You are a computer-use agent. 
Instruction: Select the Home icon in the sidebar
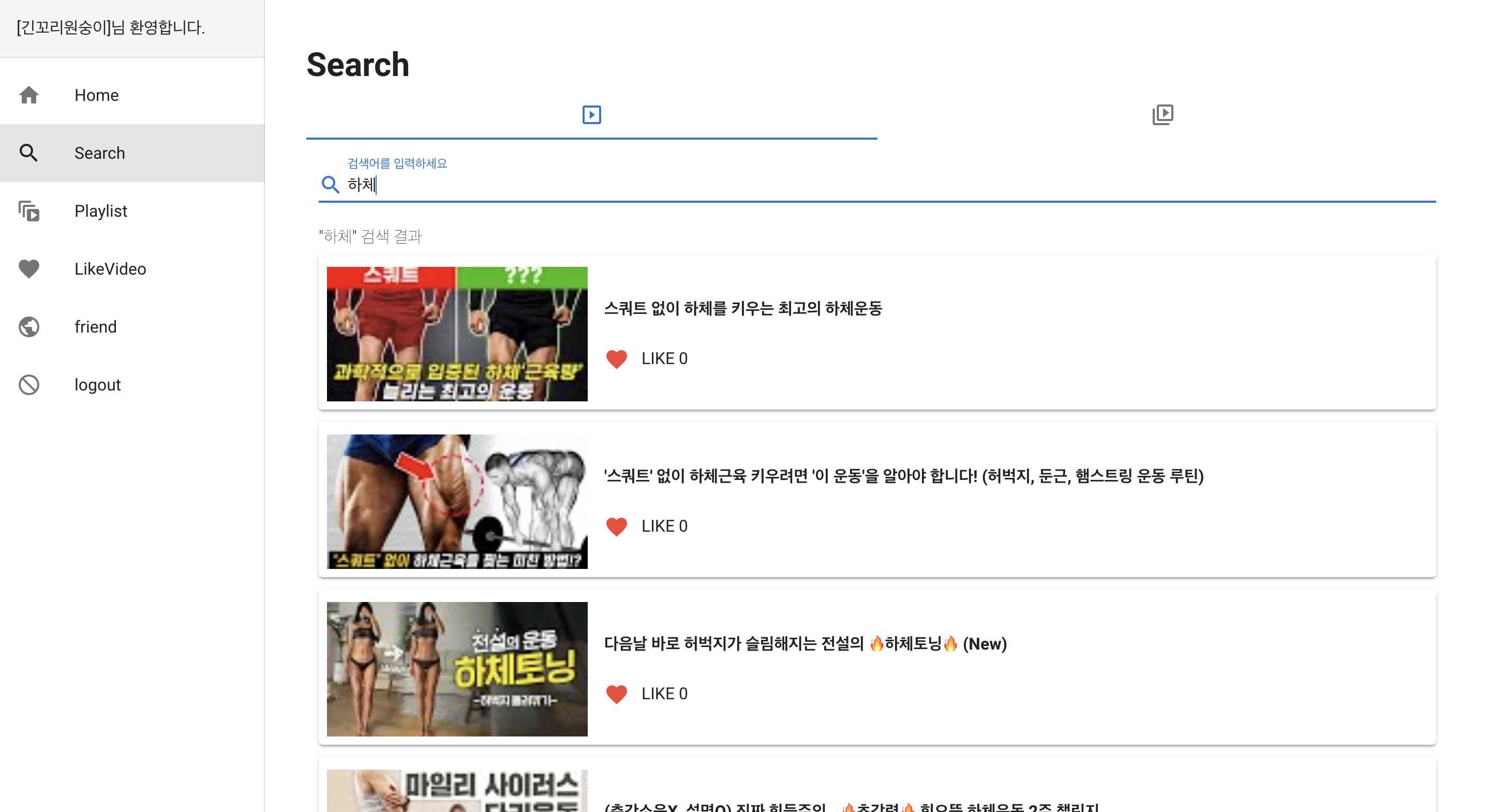coord(28,95)
